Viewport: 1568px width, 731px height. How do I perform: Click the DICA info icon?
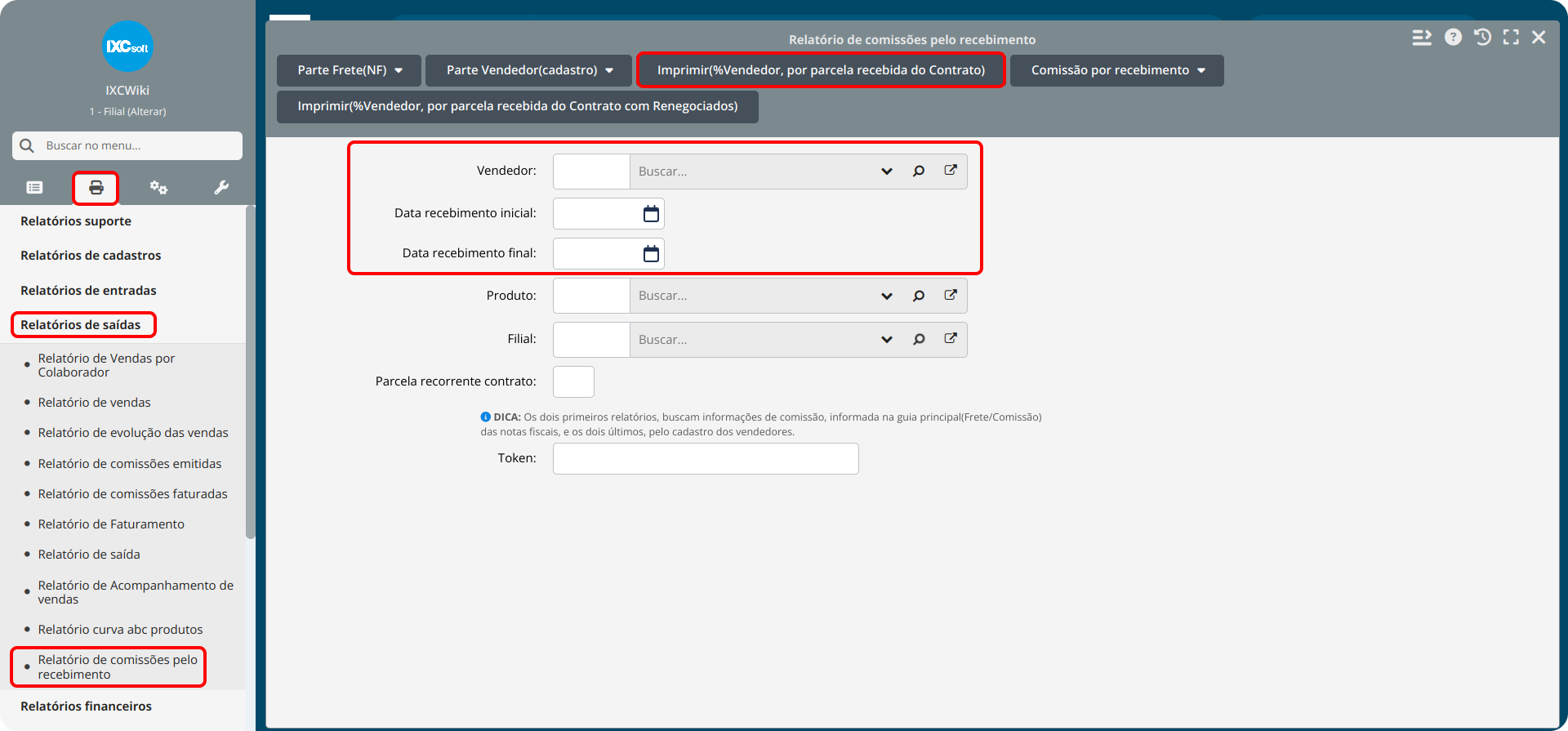[485, 417]
